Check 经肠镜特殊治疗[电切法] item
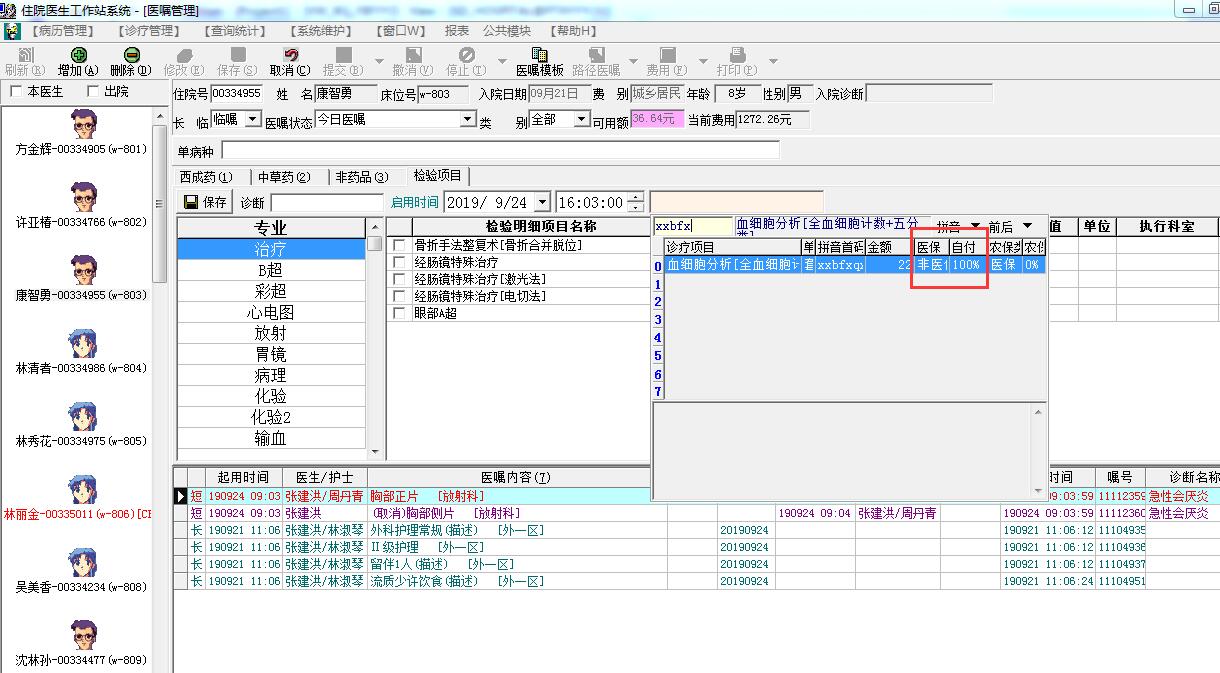 (x=400, y=296)
